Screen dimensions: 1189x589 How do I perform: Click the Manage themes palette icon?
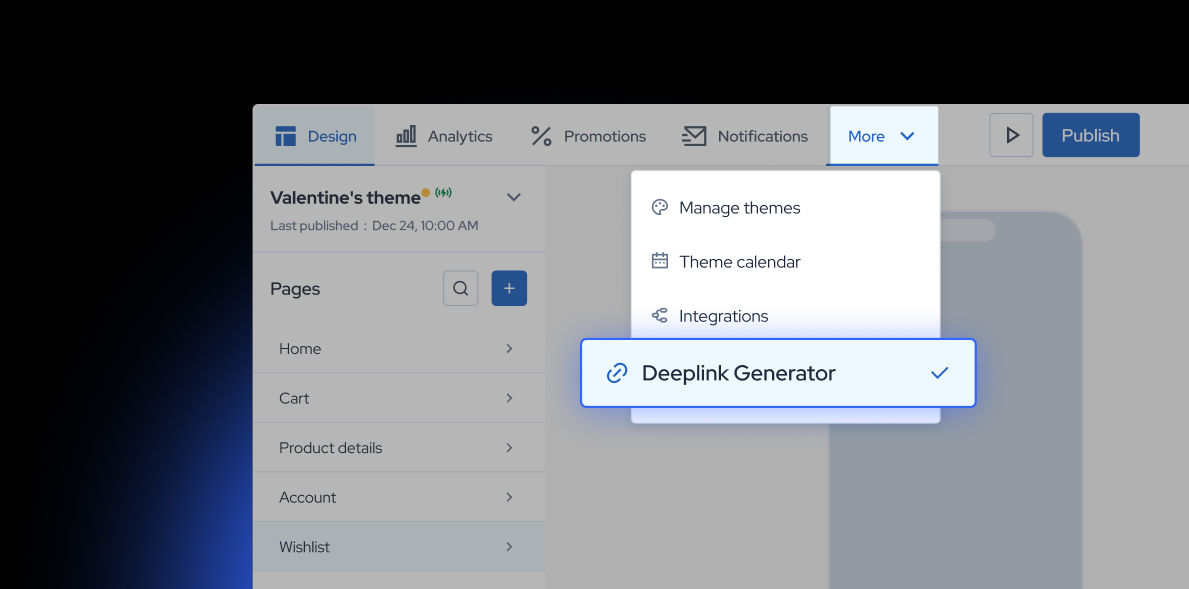(x=660, y=207)
